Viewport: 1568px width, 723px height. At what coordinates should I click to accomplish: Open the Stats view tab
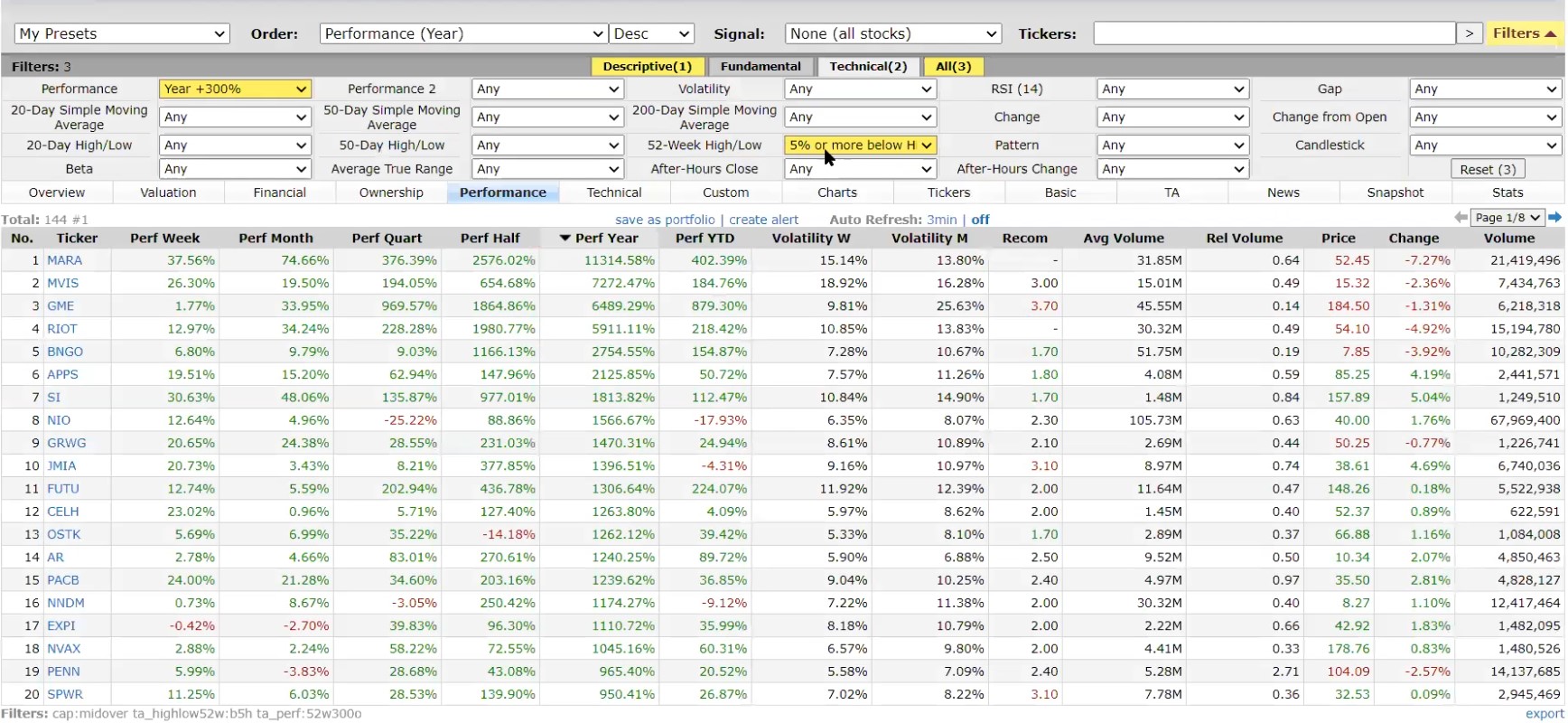coord(1507,192)
